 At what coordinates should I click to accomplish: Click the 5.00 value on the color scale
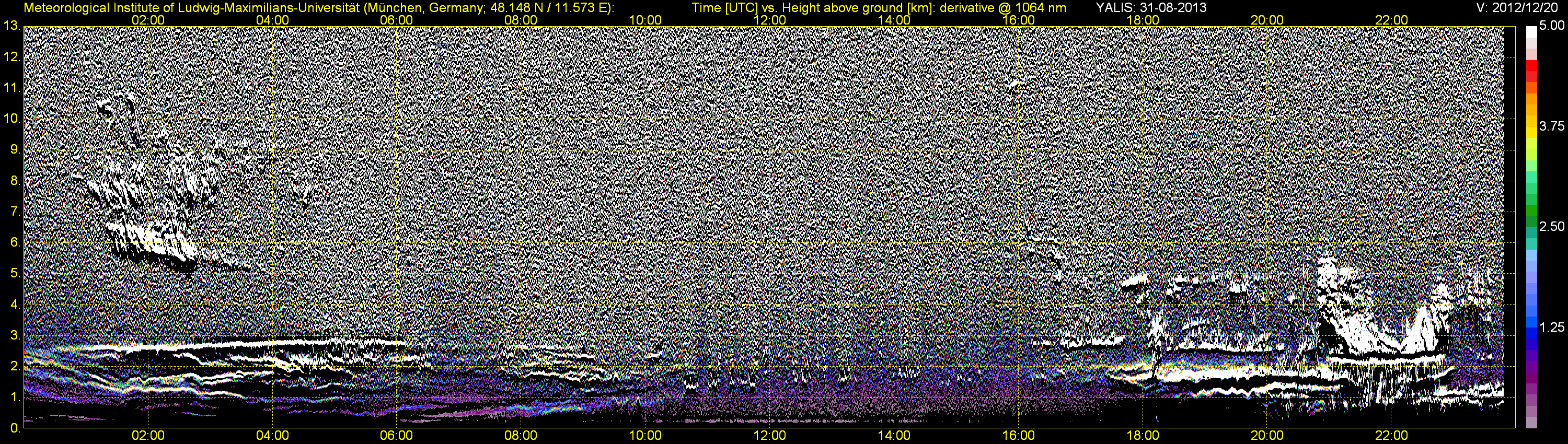click(1552, 26)
